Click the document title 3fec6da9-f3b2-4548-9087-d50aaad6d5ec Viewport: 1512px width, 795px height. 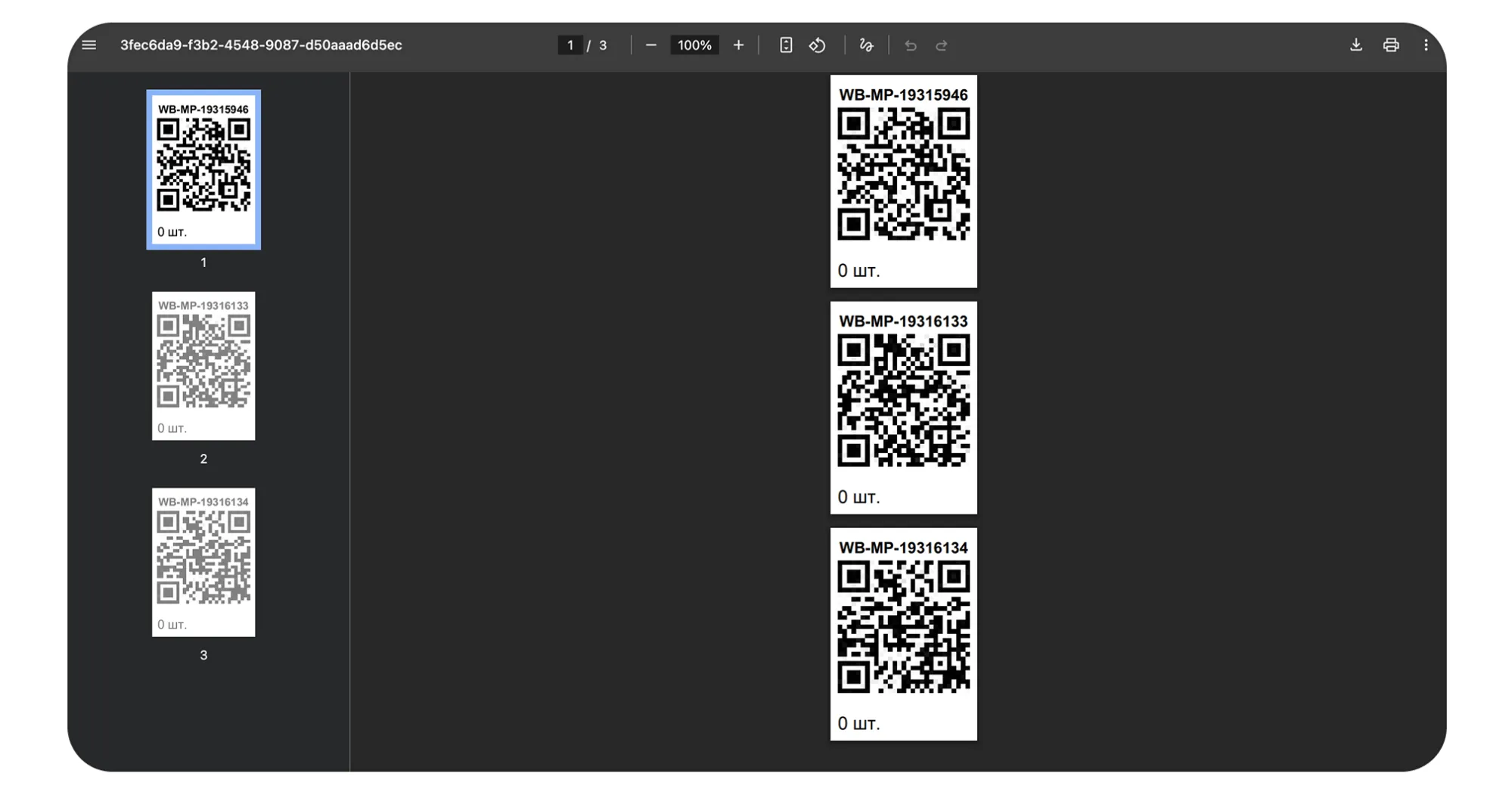[x=261, y=45]
